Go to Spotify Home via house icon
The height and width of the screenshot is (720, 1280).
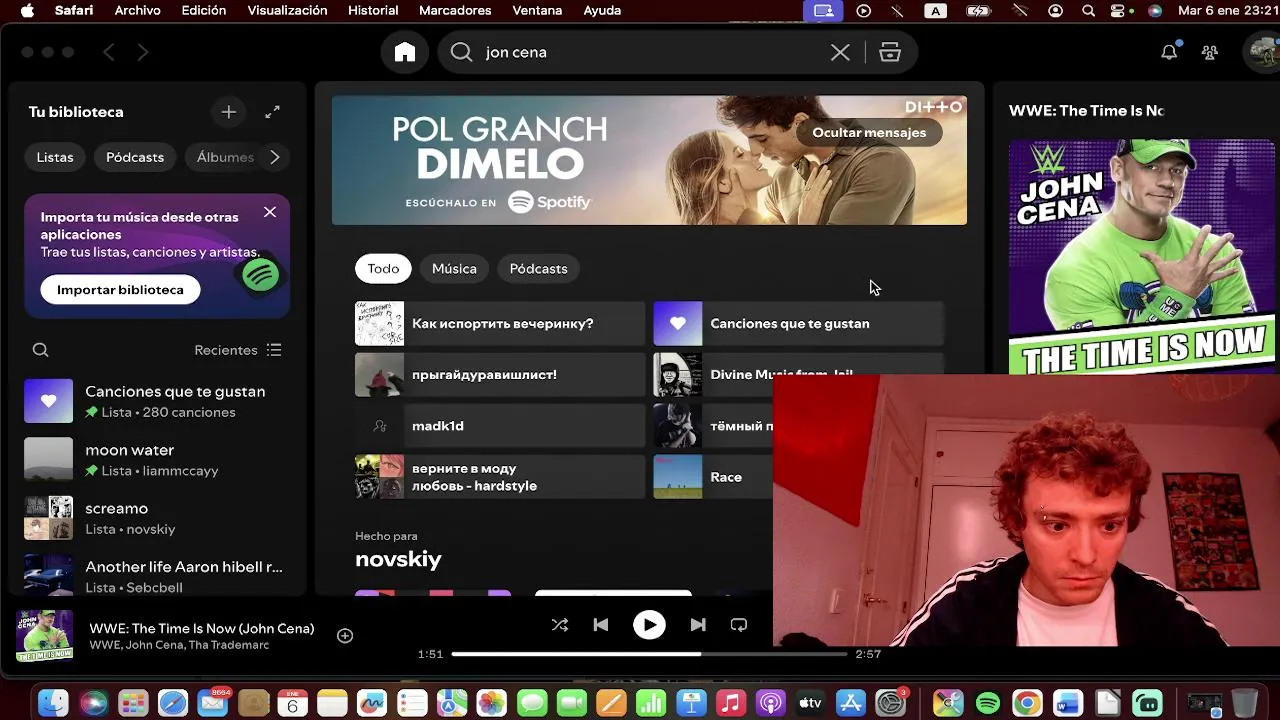(x=404, y=52)
